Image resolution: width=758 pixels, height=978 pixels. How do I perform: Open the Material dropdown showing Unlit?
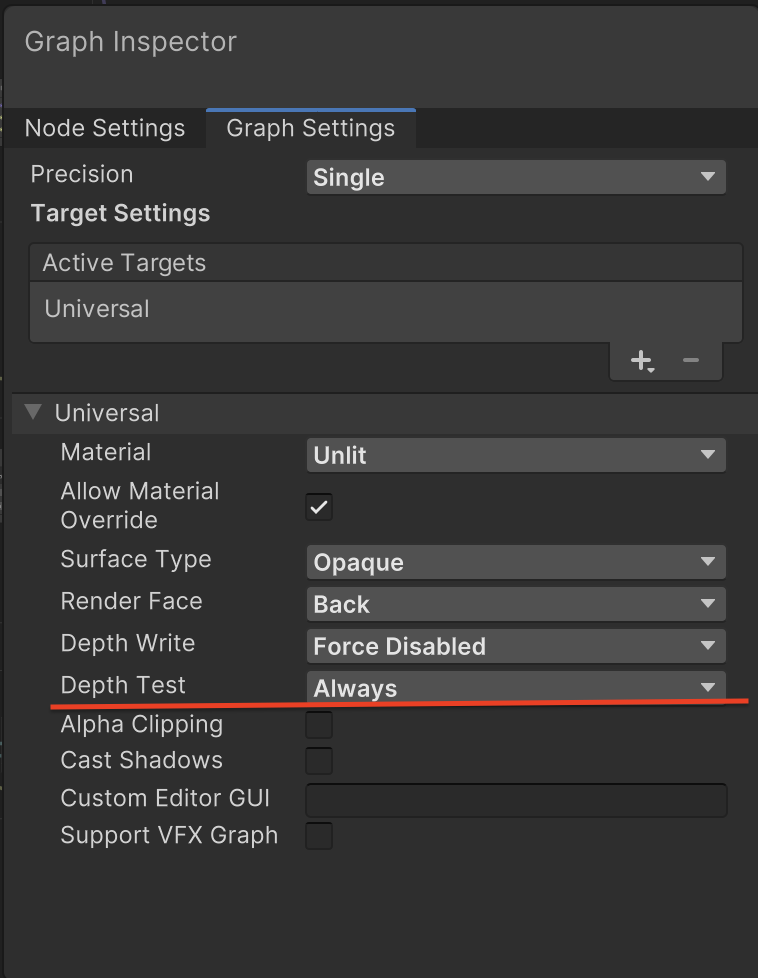(x=516, y=455)
